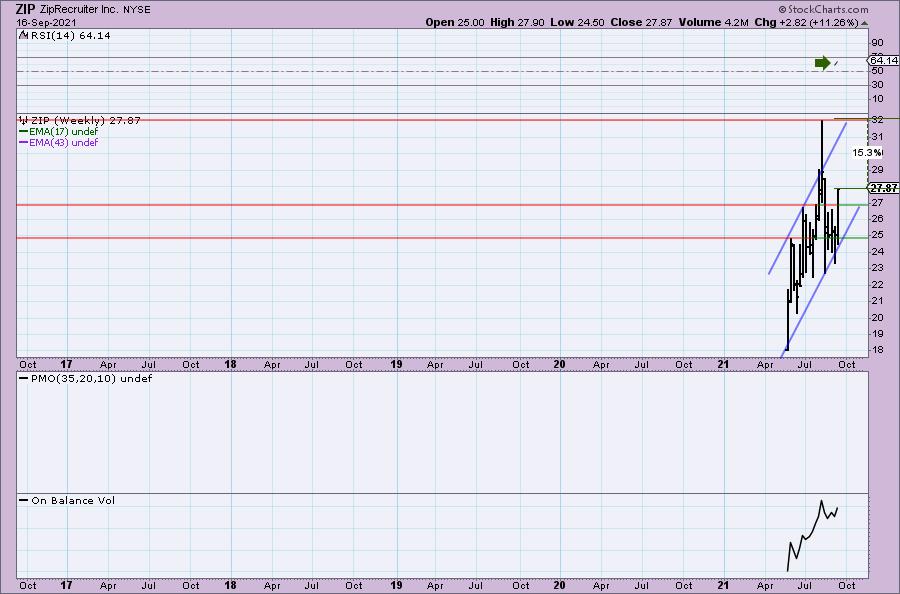Click the 31 price axis label
This screenshot has width=900, height=594.
(877, 137)
